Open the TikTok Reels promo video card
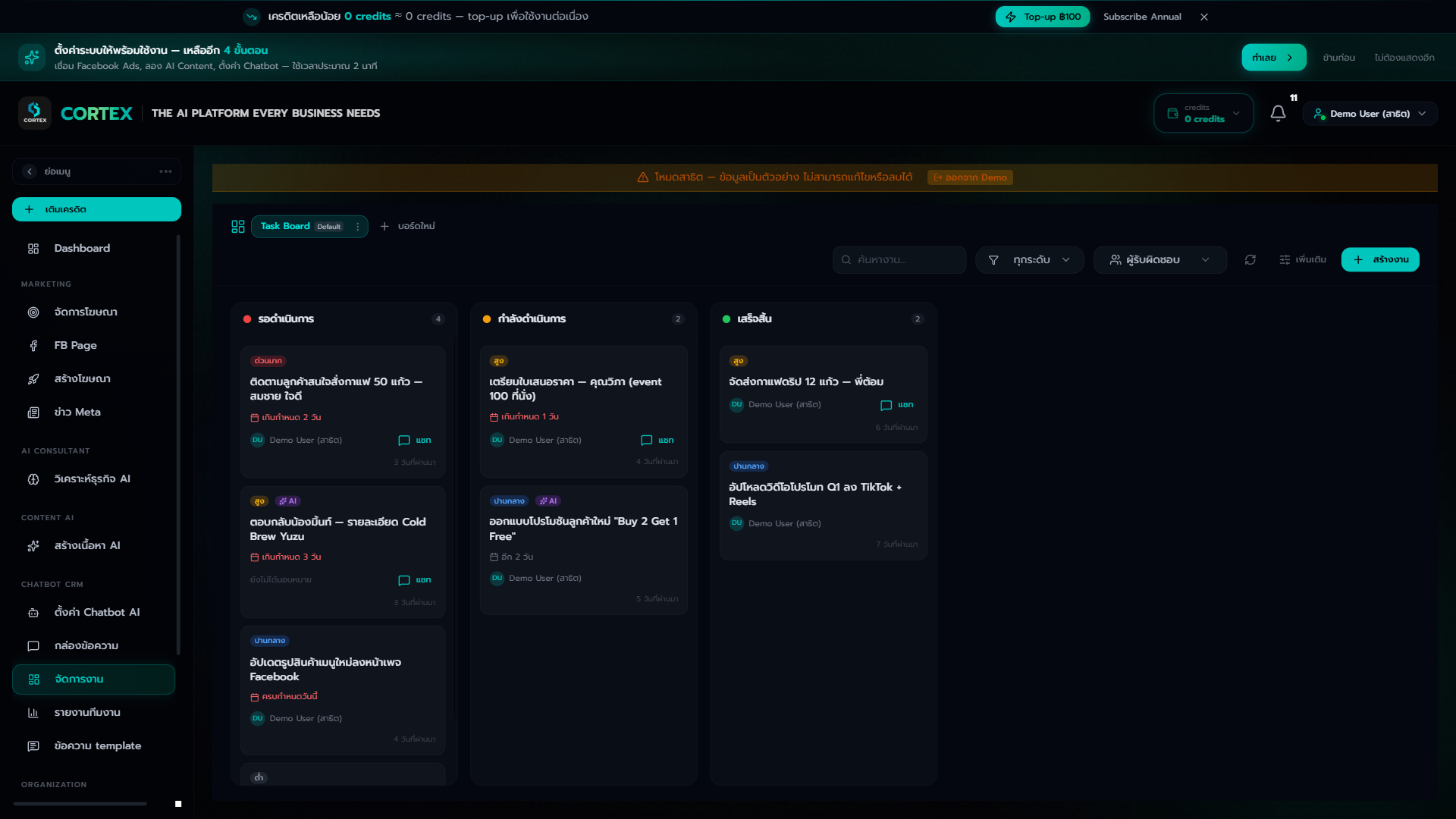 pyautogui.click(x=824, y=506)
